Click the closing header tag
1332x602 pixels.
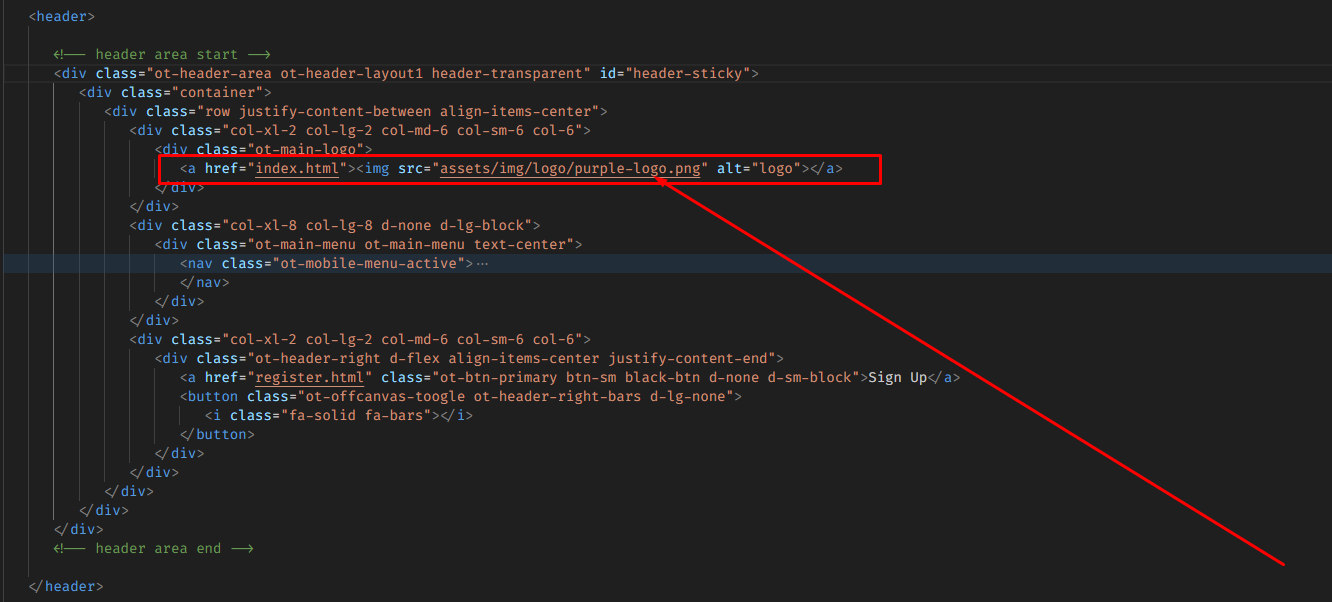click(66, 586)
